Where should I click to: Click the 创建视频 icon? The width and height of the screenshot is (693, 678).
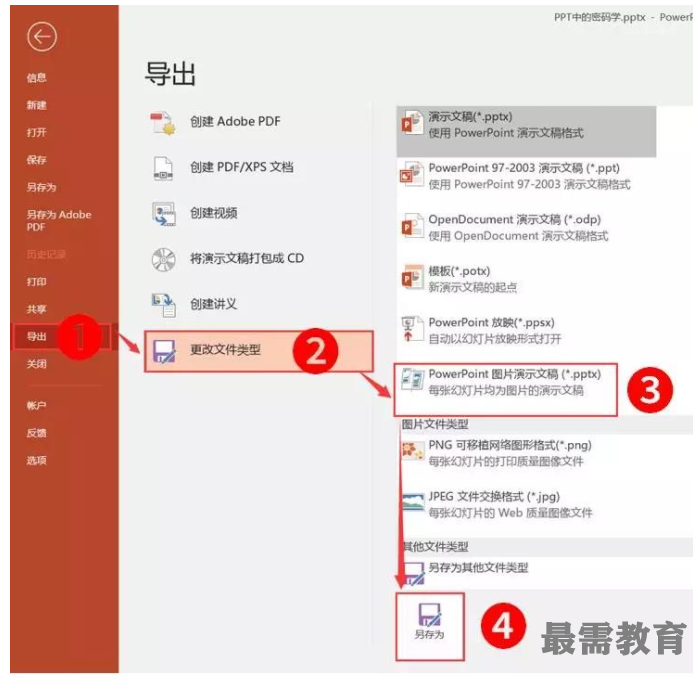[x=164, y=214]
